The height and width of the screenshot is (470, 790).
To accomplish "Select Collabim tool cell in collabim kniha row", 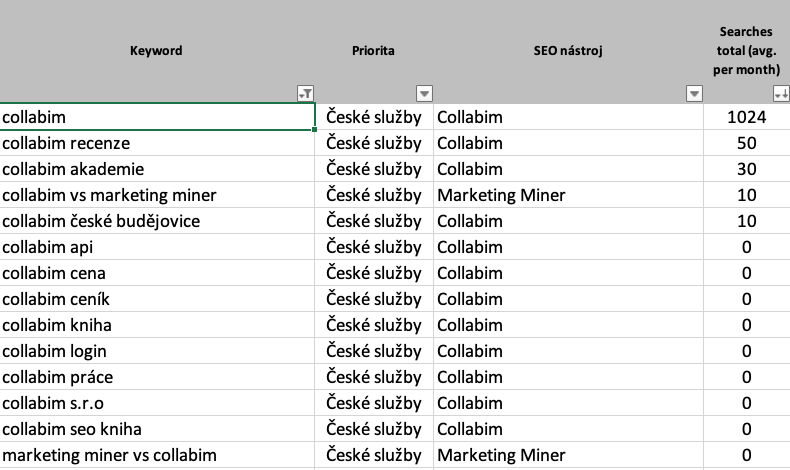I will [568, 325].
